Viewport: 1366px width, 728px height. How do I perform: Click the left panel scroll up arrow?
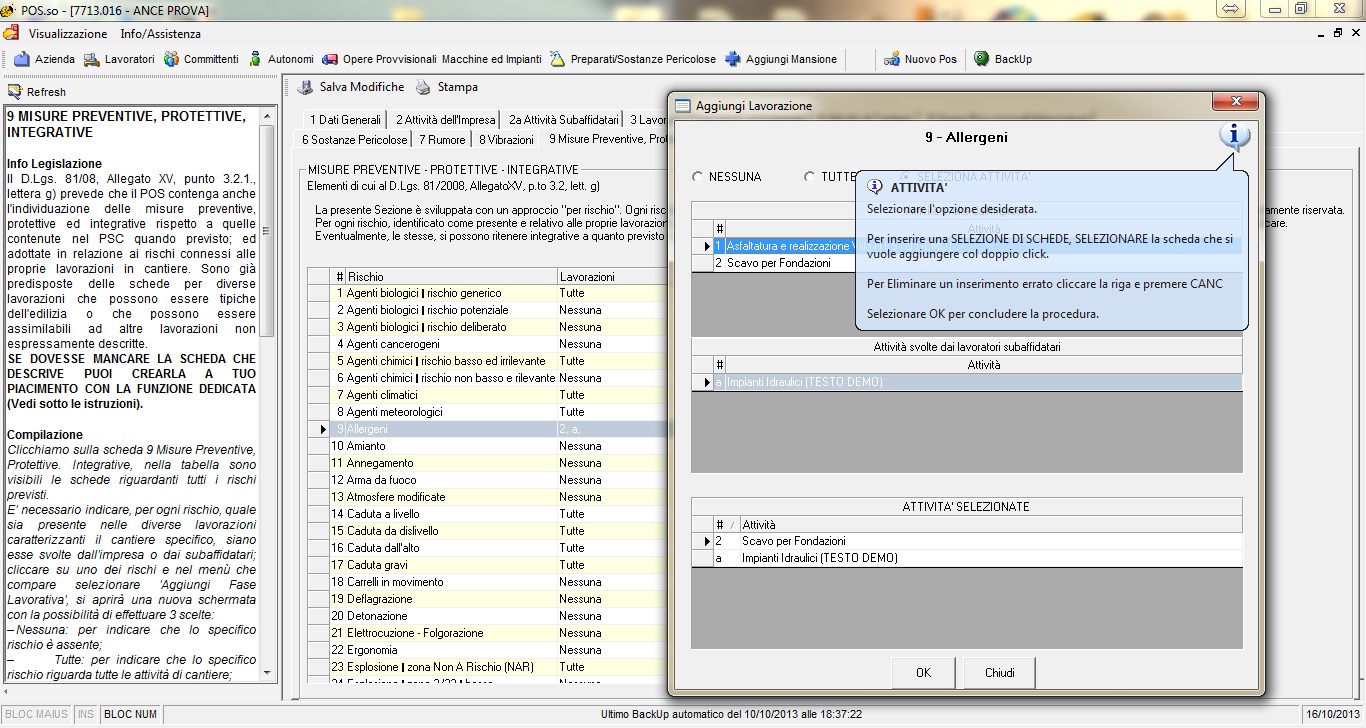point(267,117)
